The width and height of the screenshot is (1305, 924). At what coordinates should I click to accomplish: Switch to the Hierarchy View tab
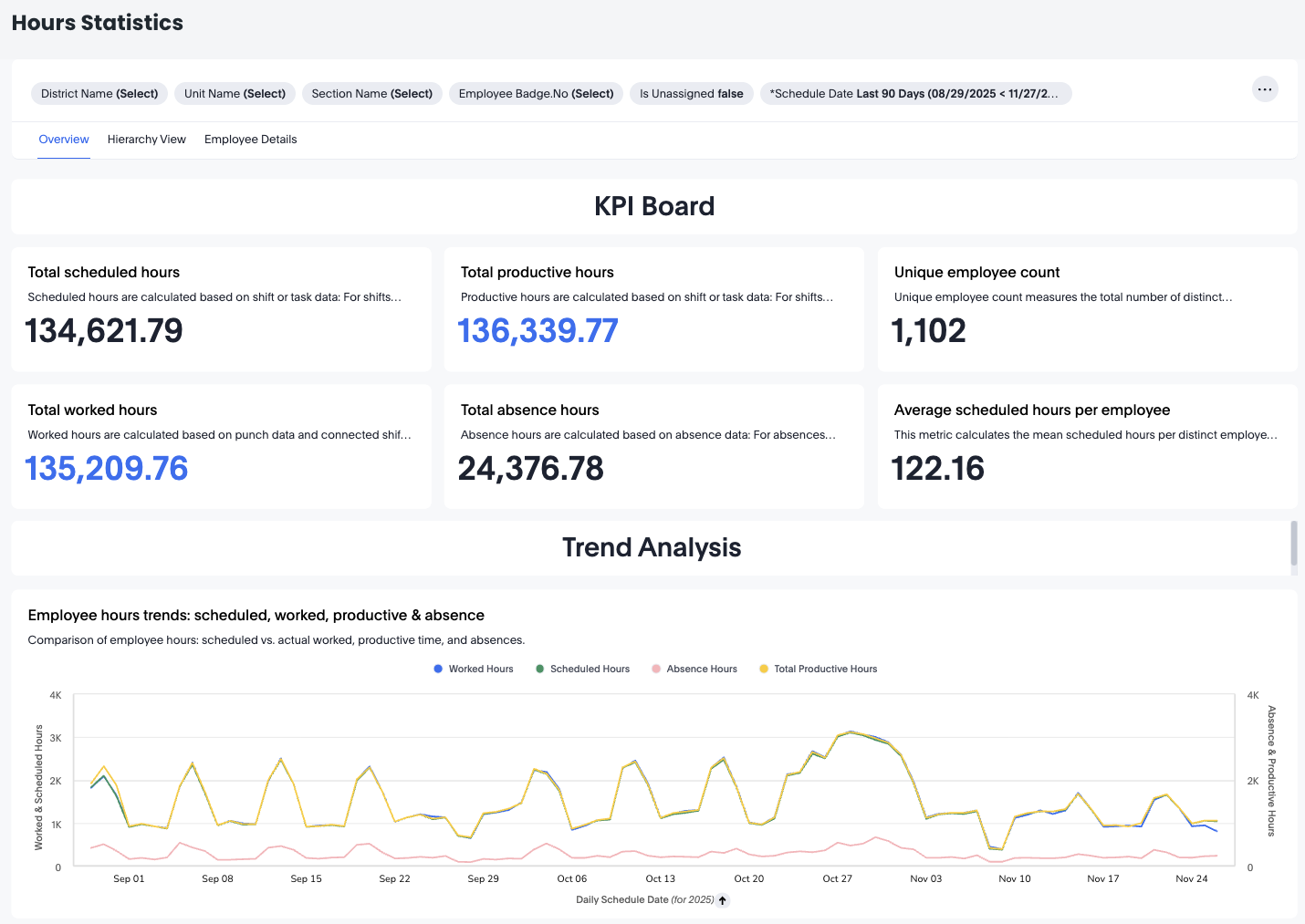pos(147,140)
